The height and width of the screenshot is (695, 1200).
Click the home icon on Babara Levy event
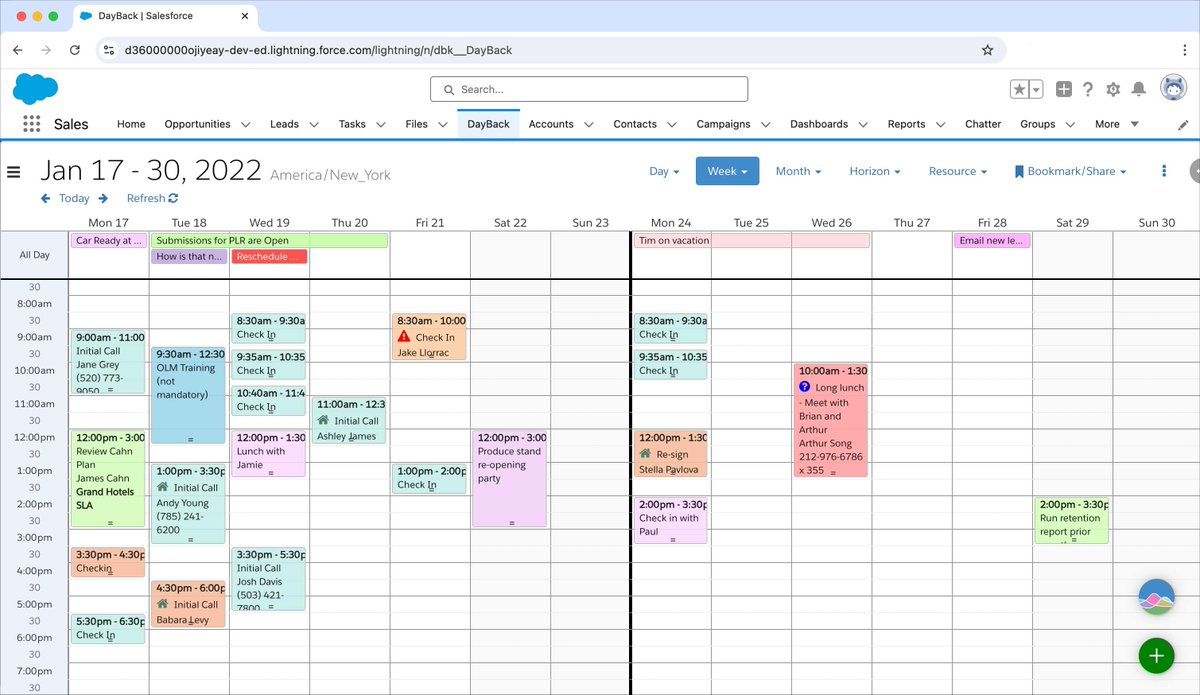pyautogui.click(x=162, y=604)
